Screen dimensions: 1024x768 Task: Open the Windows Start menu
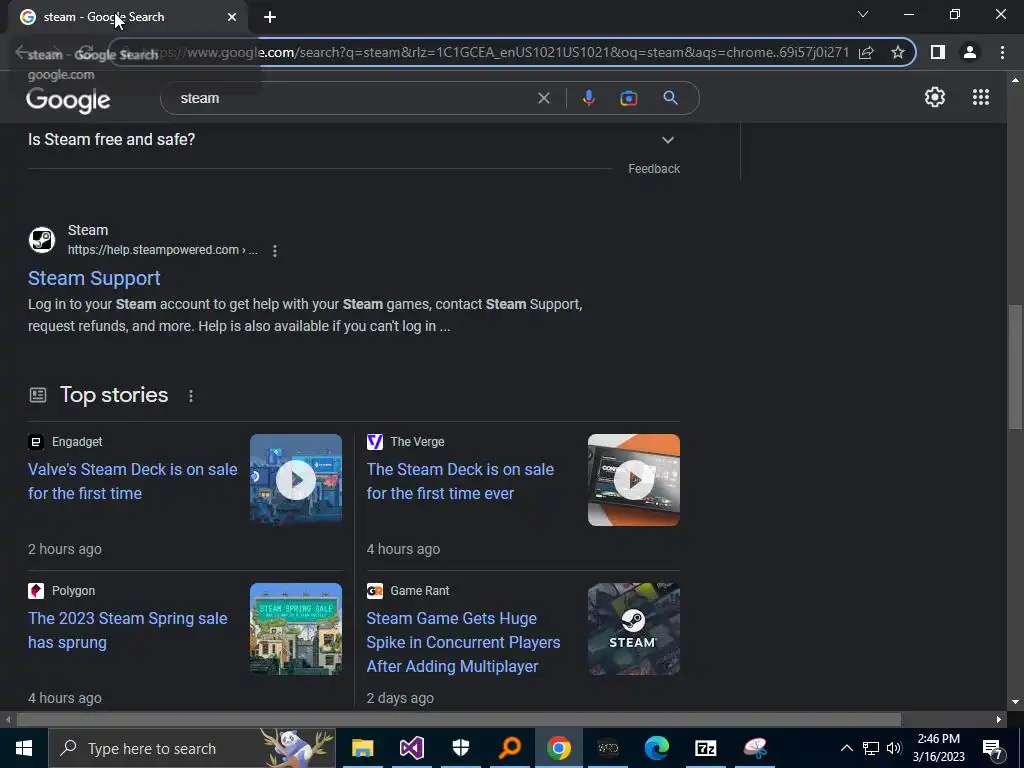(24, 748)
